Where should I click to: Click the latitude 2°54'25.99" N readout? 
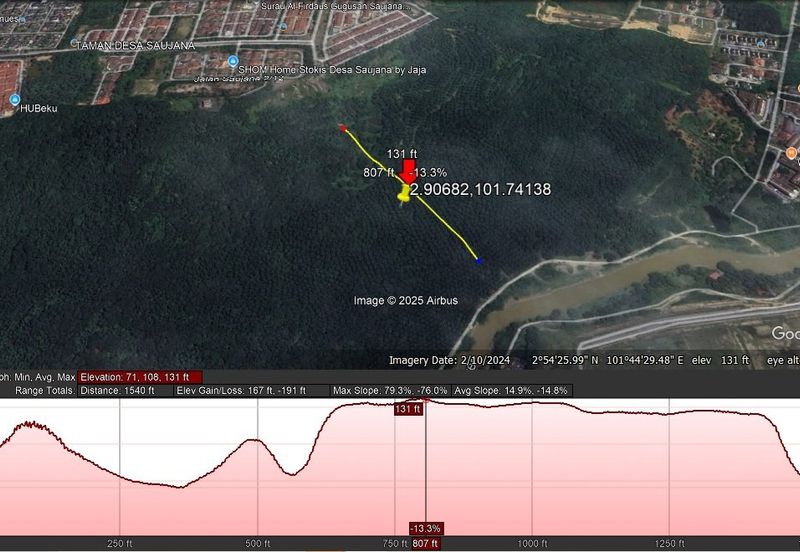(x=565, y=360)
